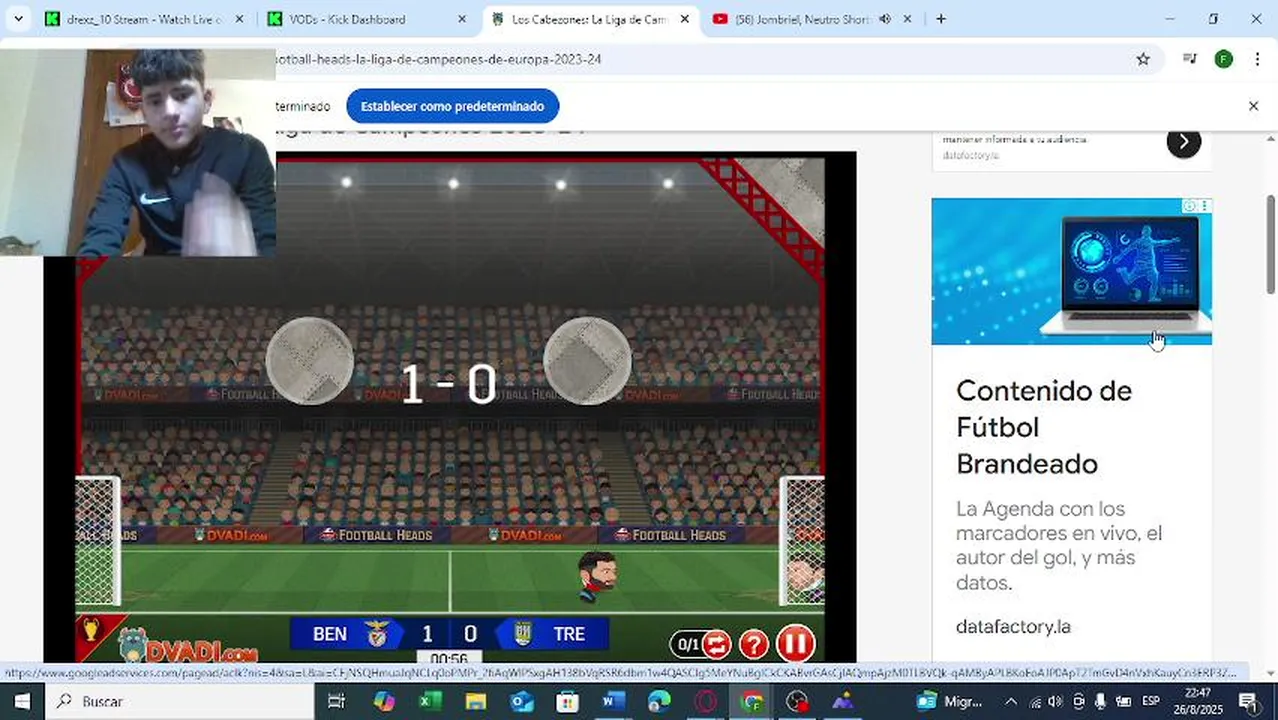Image resolution: width=1278 pixels, height=720 pixels.
Task: Open the notification center icon
Action: [x=1248, y=701]
